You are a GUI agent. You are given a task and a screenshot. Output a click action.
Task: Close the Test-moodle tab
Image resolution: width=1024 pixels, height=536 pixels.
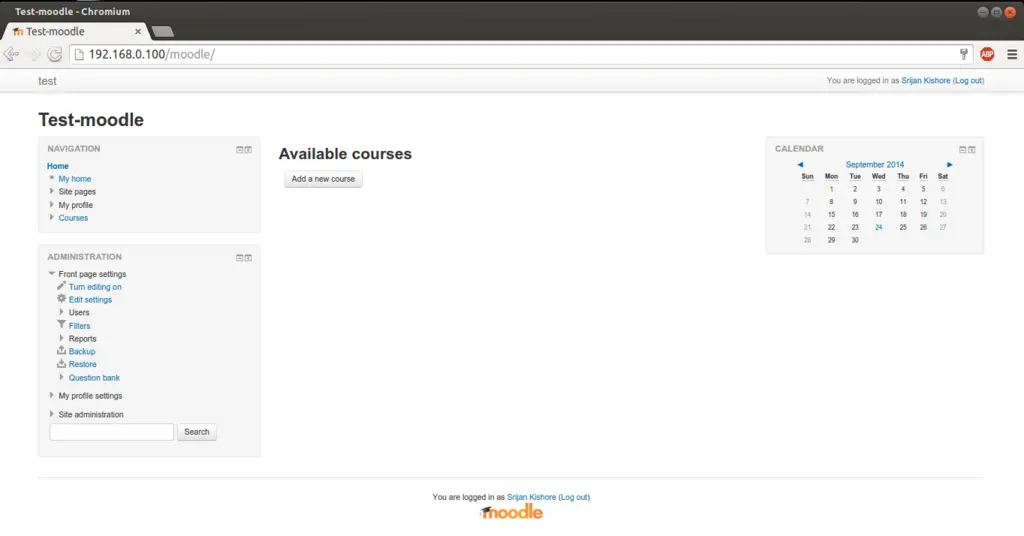tap(138, 31)
